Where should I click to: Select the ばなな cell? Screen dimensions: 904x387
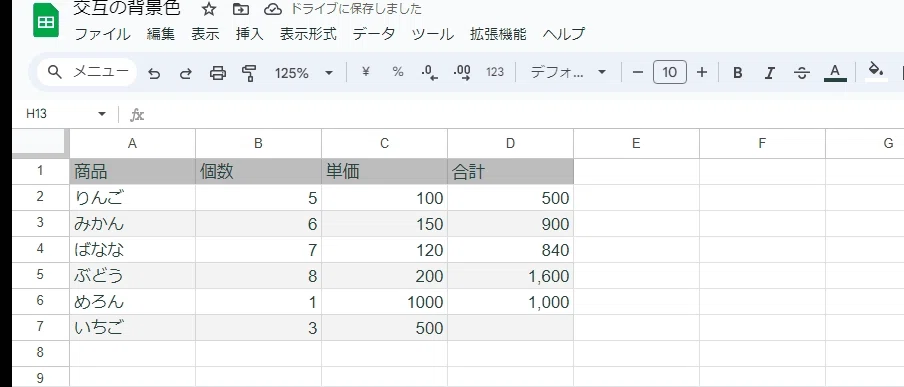point(133,250)
